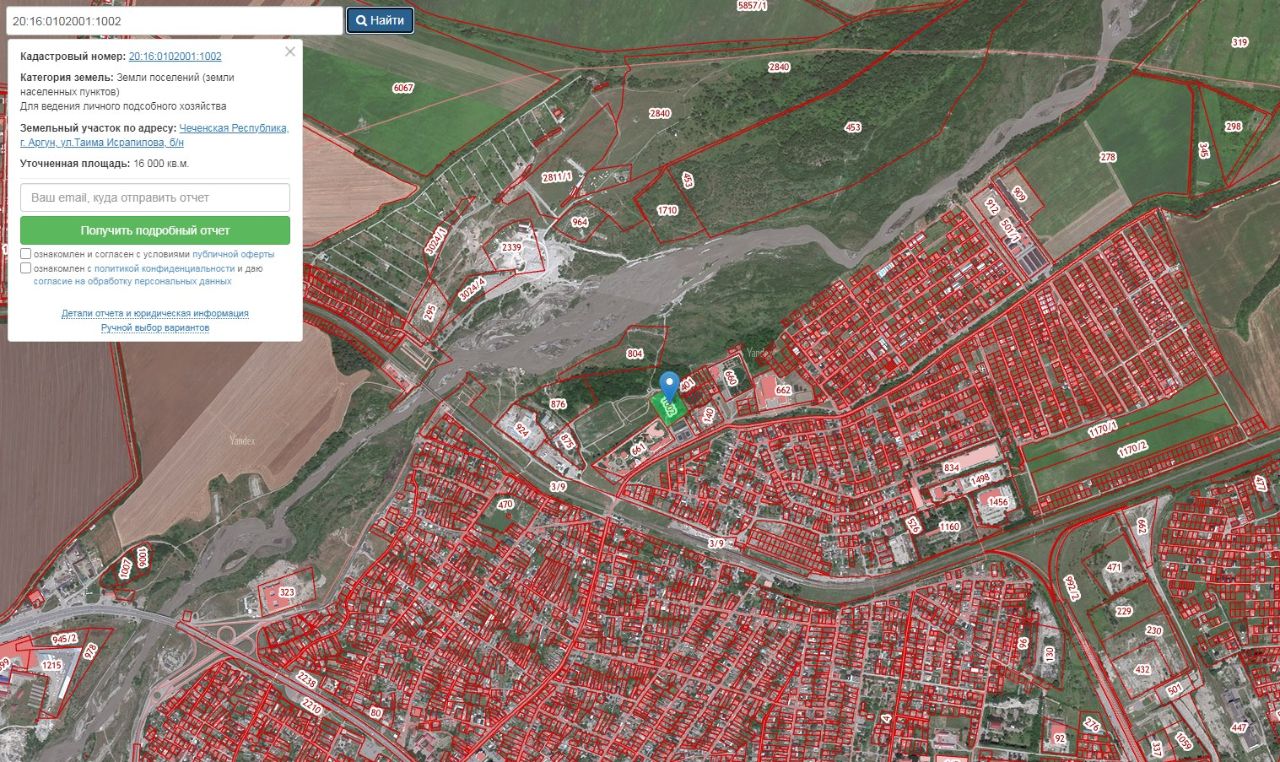Image resolution: width=1280 pixels, height=762 pixels.
Task: Click parcel label 924
Action: [521, 431]
